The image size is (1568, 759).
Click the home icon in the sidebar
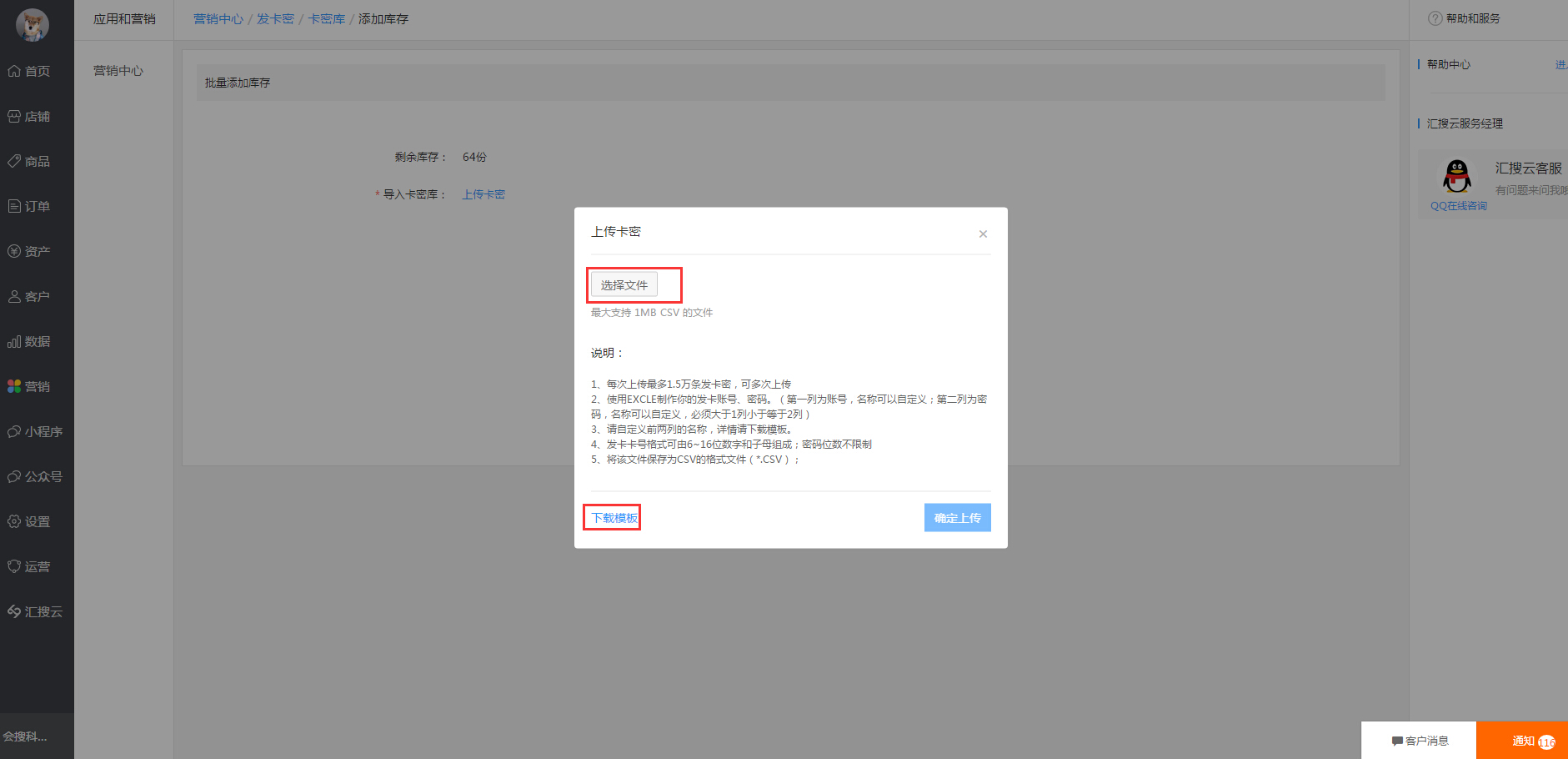pyautogui.click(x=14, y=72)
